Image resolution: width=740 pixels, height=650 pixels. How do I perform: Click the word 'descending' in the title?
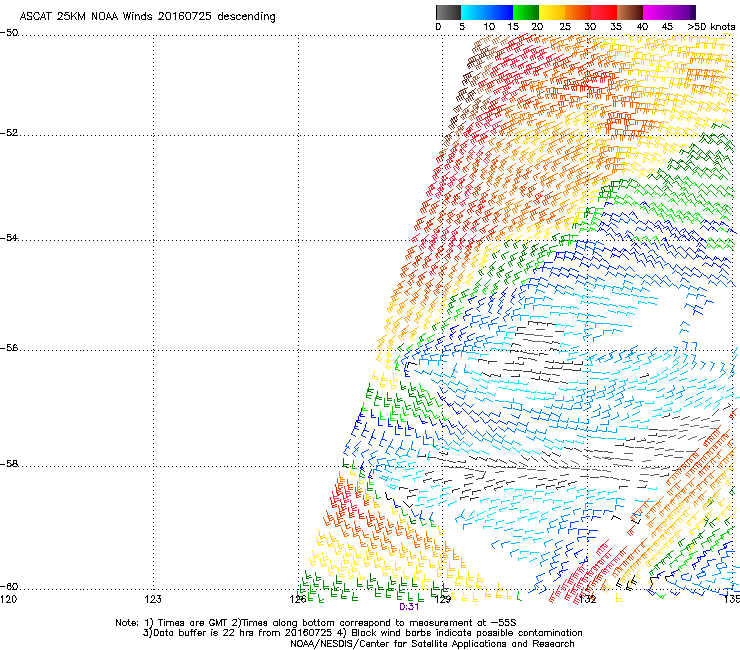click(246, 17)
